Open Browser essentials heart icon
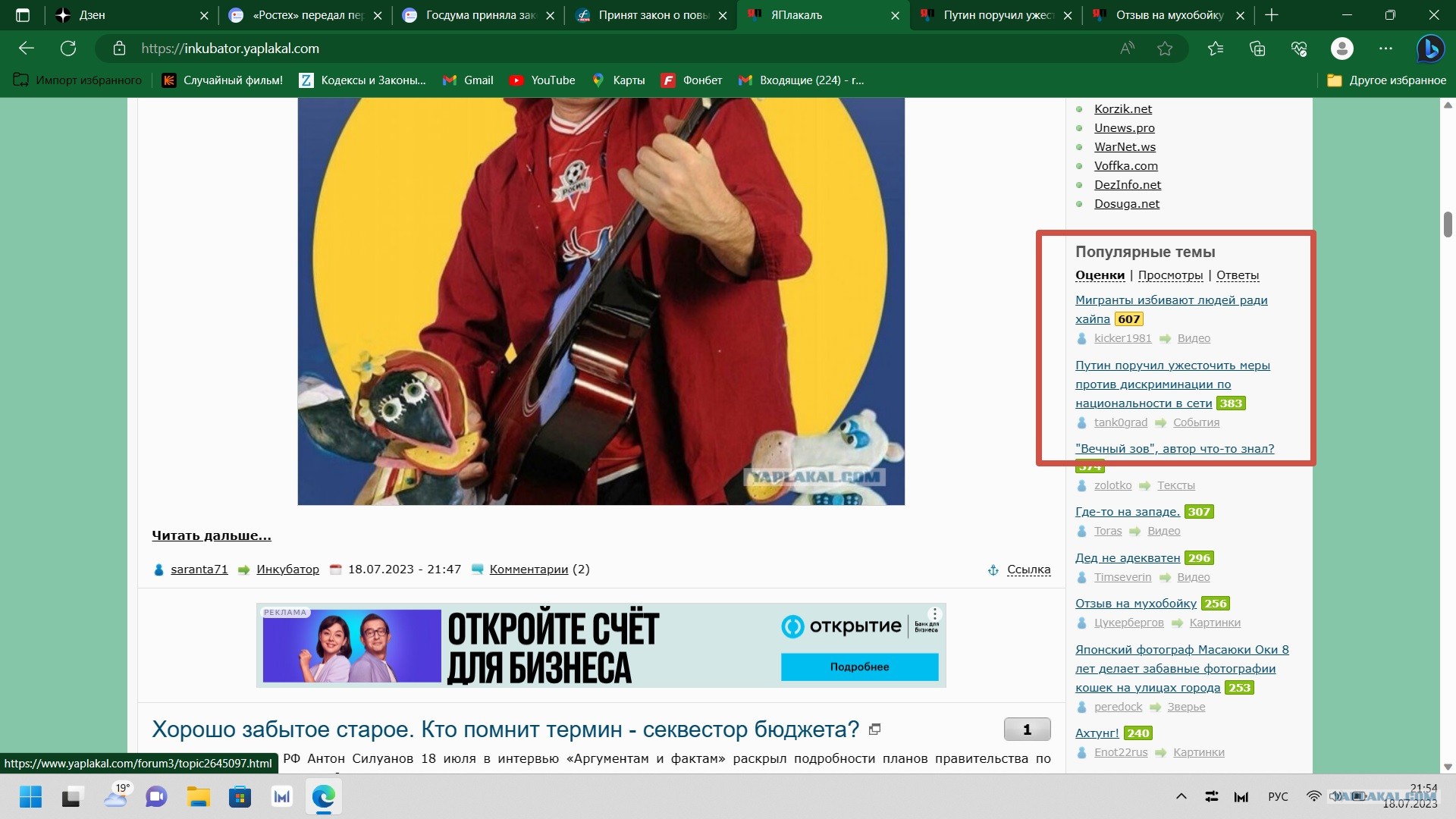Image resolution: width=1456 pixels, height=819 pixels. [1299, 49]
